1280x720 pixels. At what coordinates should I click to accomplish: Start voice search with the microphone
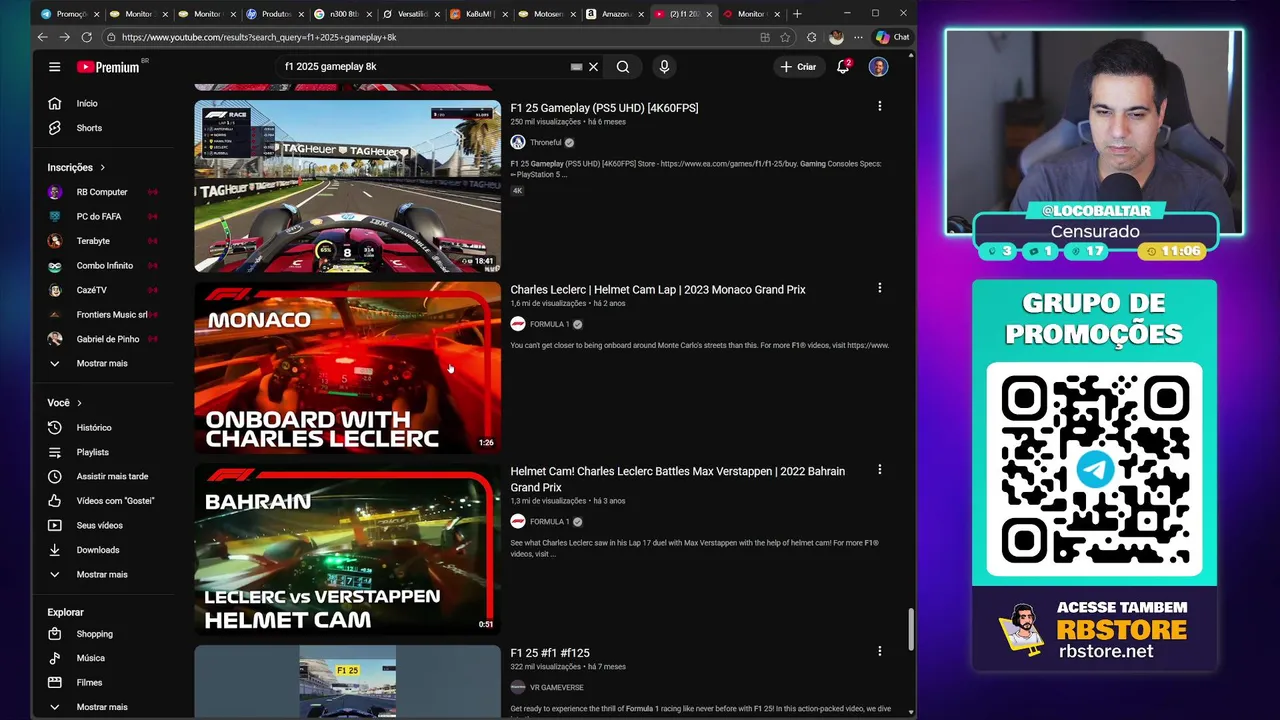click(x=664, y=67)
